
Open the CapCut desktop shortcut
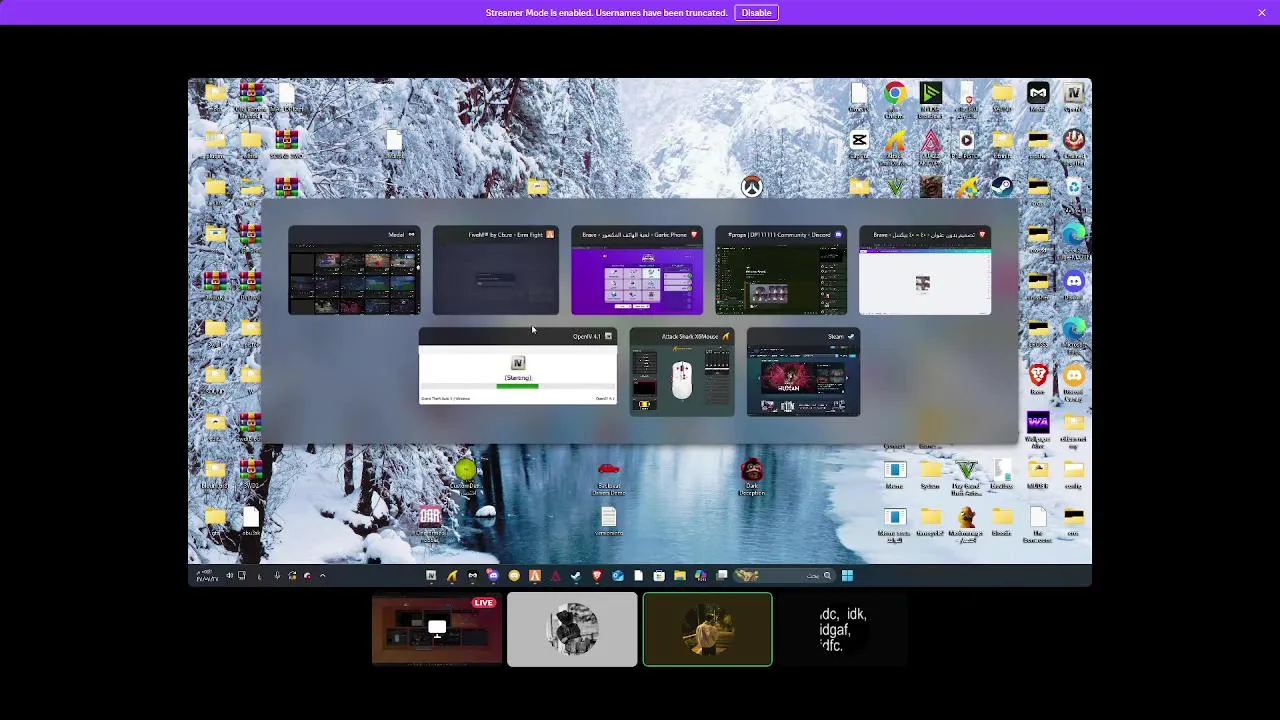click(859, 140)
